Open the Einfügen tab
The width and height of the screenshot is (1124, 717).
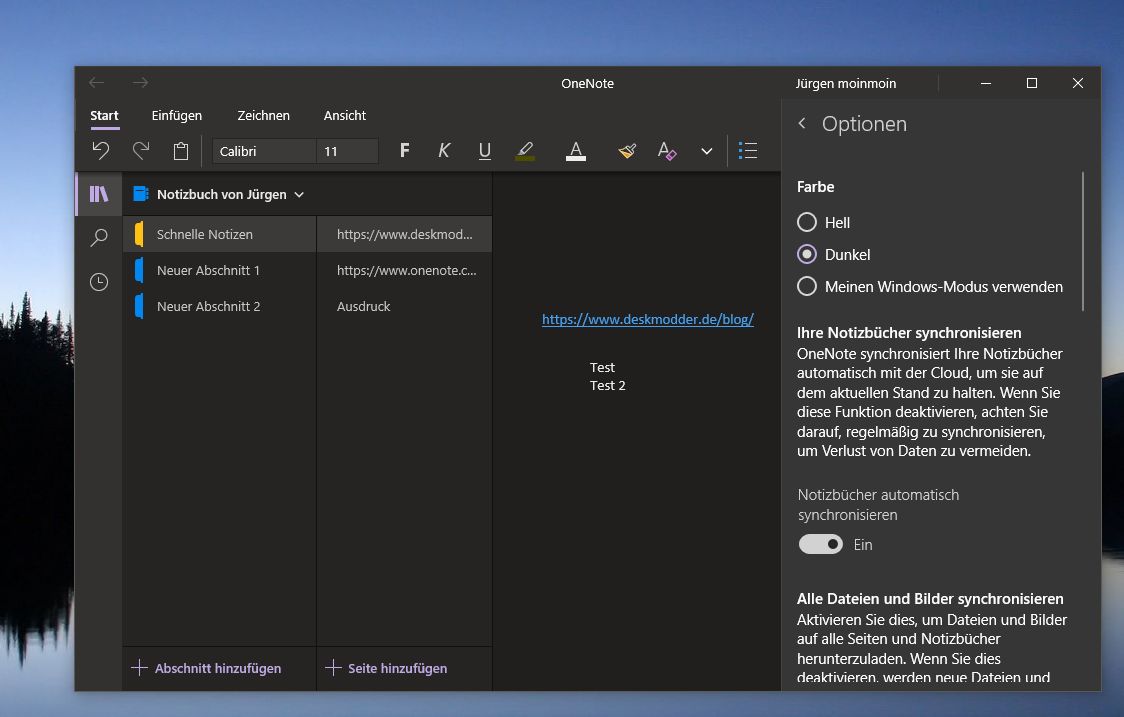(x=176, y=115)
